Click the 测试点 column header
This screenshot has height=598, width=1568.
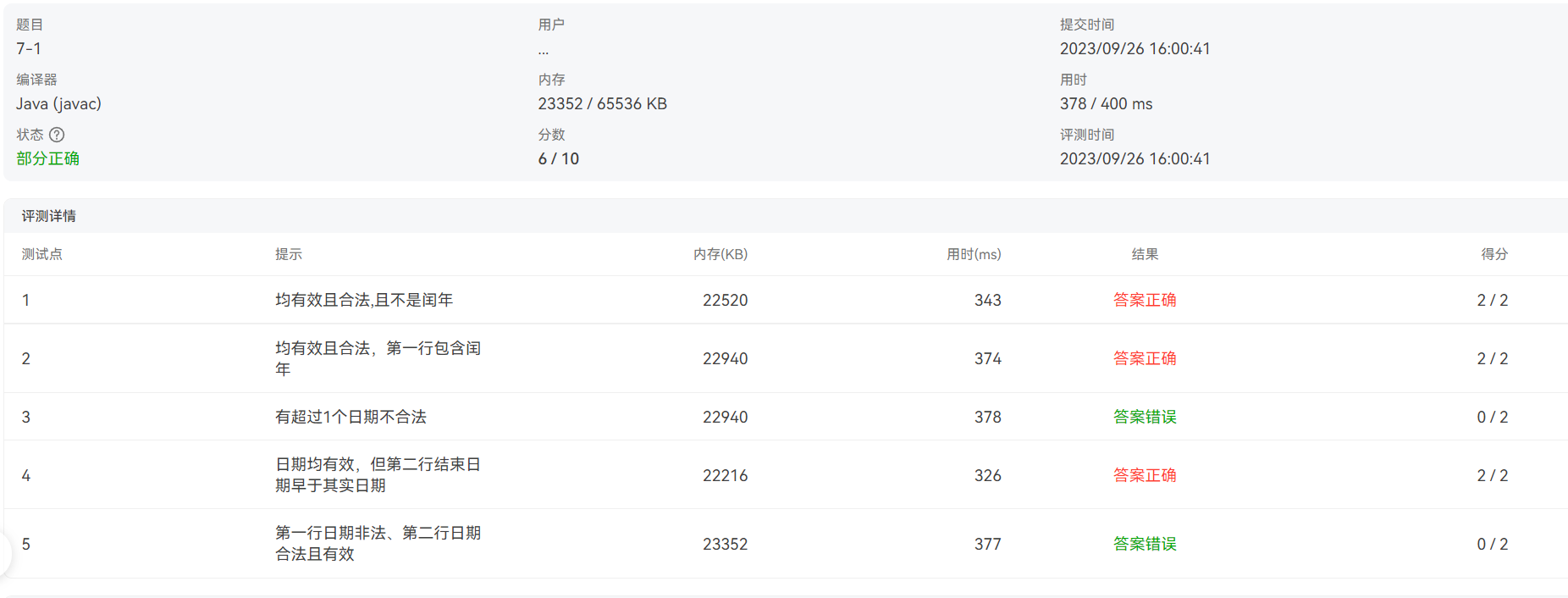click(x=42, y=254)
